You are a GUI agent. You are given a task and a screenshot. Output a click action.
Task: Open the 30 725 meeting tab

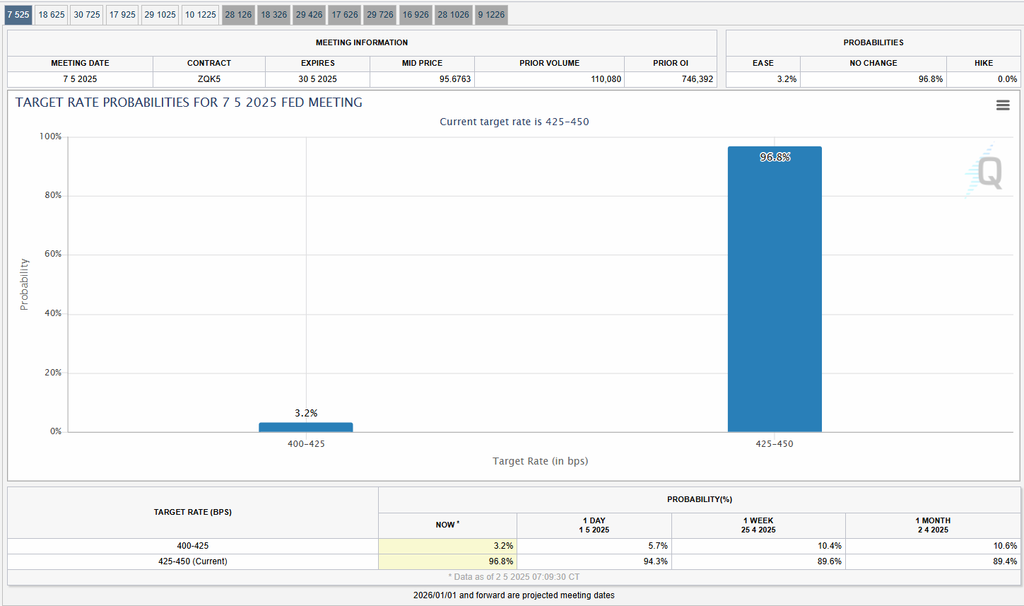[x=87, y=15]
